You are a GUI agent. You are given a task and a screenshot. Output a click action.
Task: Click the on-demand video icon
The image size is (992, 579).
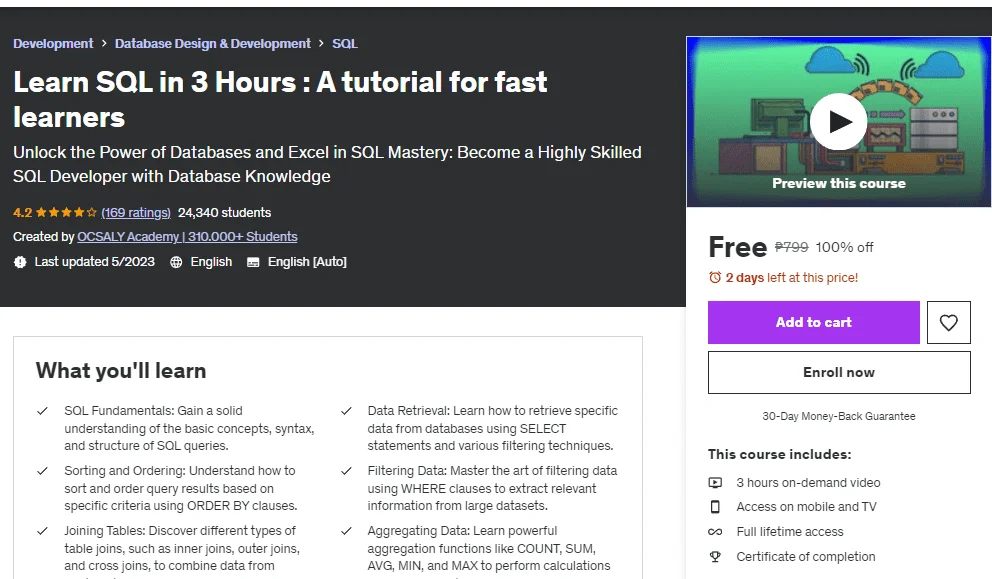click(x=715, y=483)
